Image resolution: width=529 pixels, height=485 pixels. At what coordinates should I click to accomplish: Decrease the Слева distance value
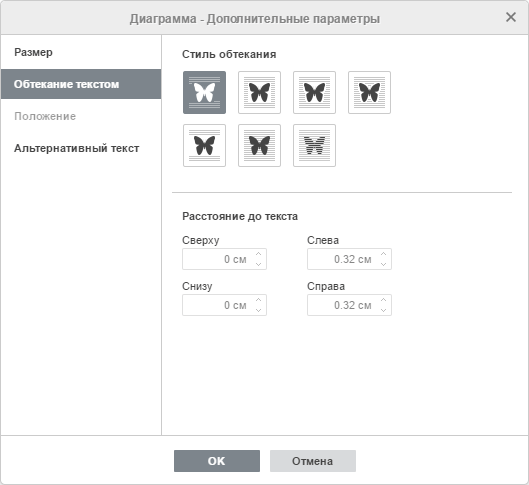(x=383, y=264)
